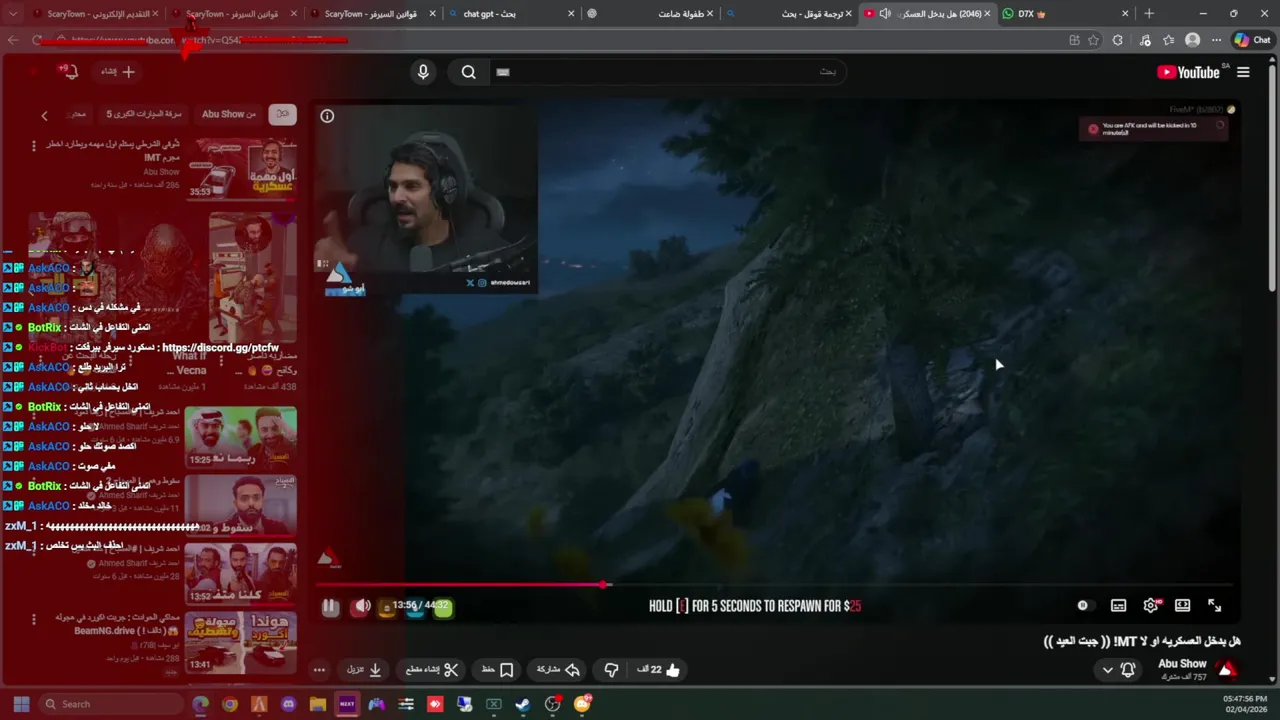Screen dimensions: 1280x720
Task: Add this page to favorites with the star
Action: [x=1095, y=40]
